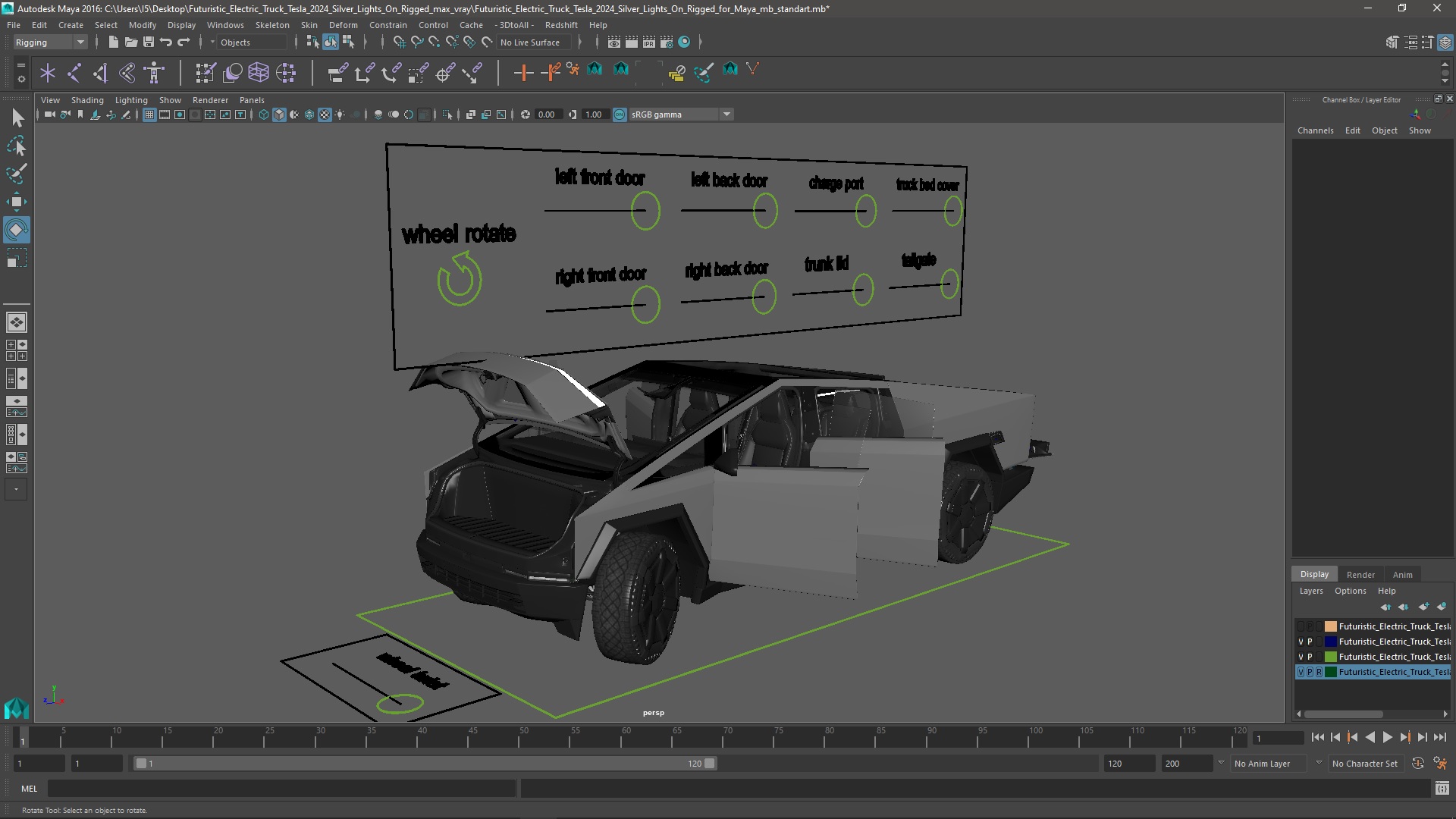Click the MEL script type label
Screen dimensions: 1456x819
[29, 789]
